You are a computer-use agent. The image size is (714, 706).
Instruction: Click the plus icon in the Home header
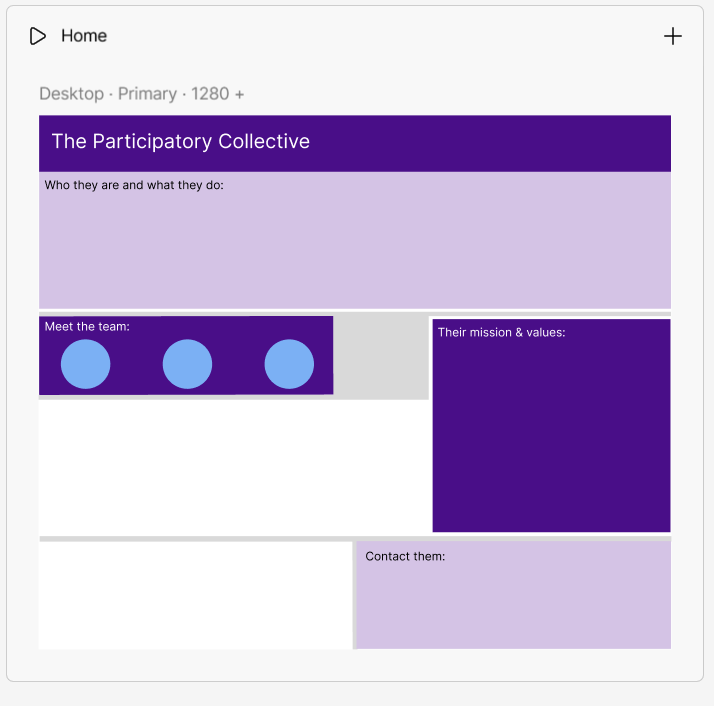[673, 36]
